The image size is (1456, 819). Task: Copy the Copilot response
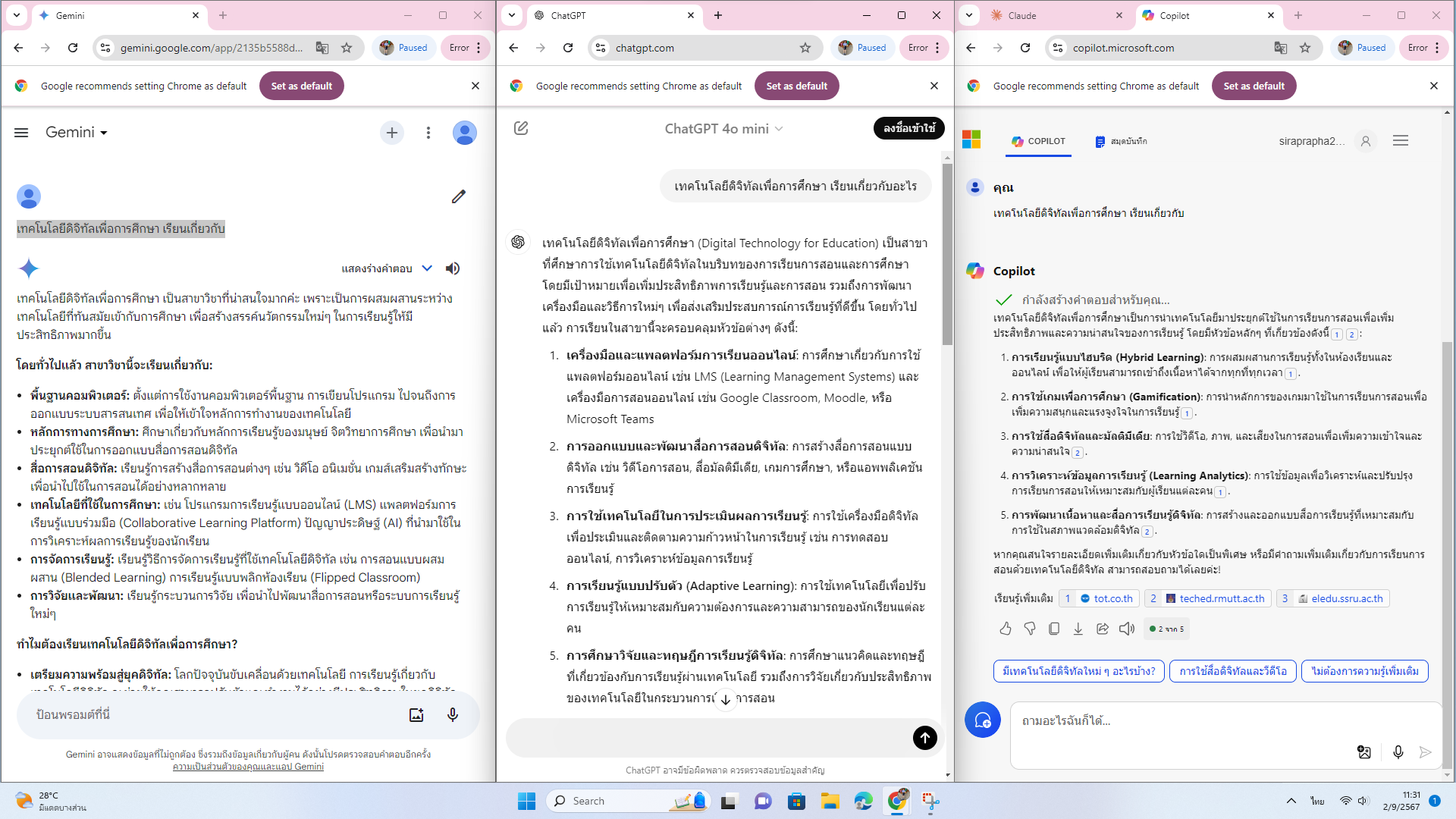(1053, 629)
